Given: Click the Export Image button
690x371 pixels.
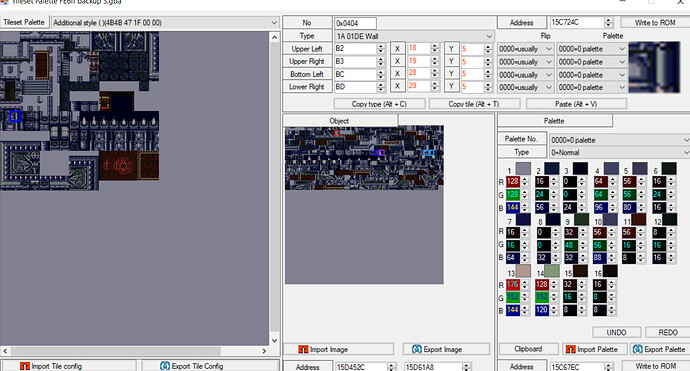Looking at the screenshot, I should click(446, 349).
